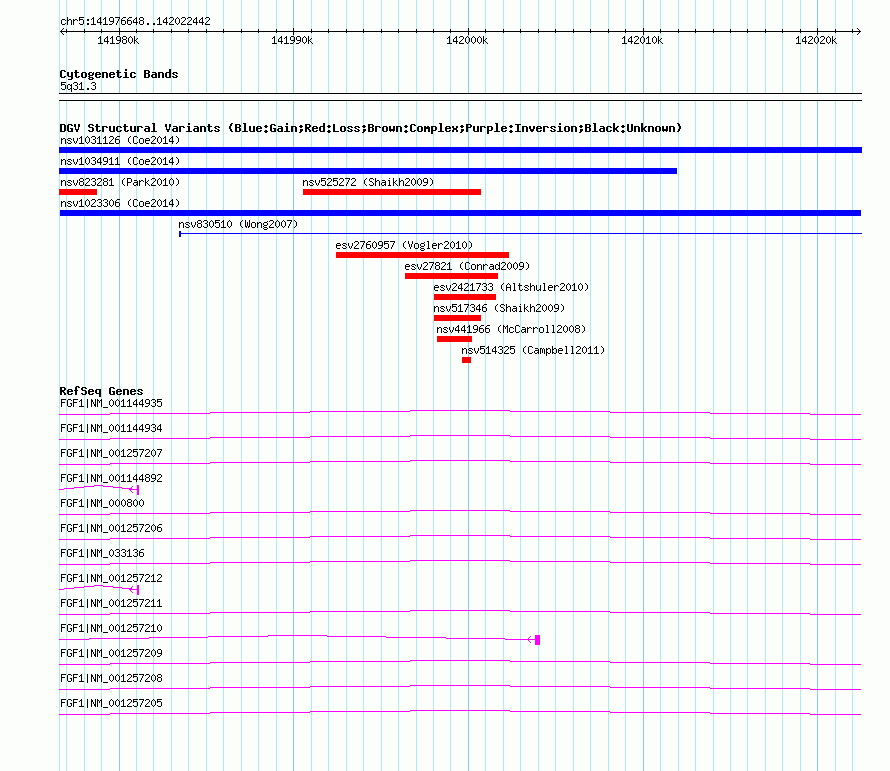The width and height of the screenshot is (890, 771).
Task: Select the exon block on FGF1 NM_001257210
Action: tap(537, 639)
